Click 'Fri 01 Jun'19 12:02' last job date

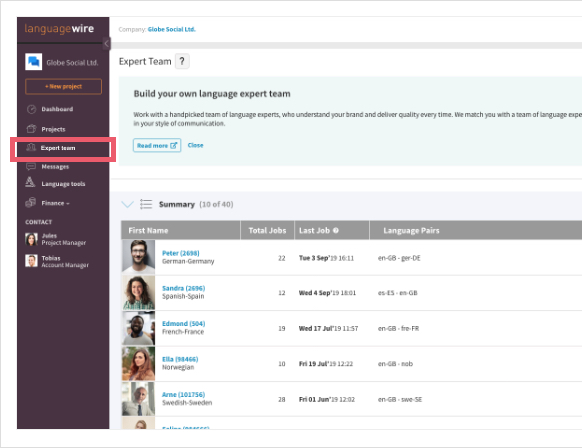click(327, 399)
